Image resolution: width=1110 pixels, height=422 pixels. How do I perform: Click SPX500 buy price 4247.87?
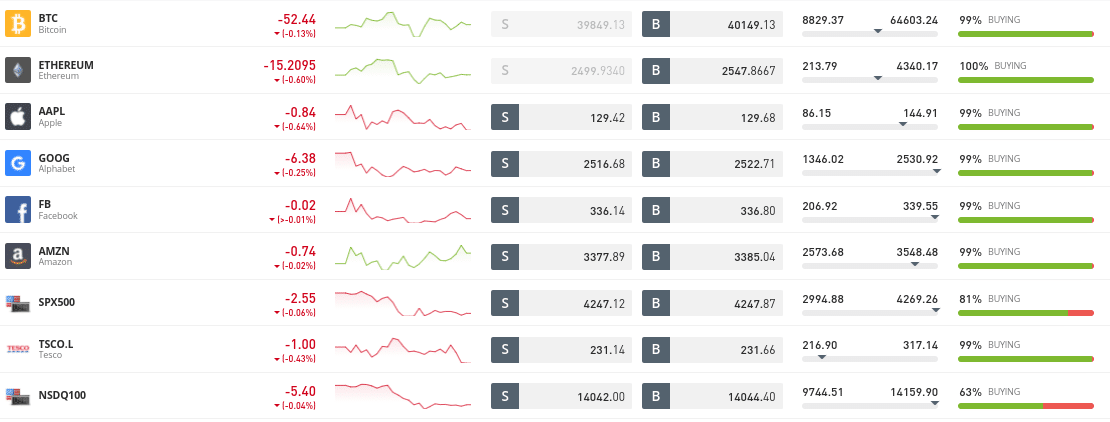755,303
